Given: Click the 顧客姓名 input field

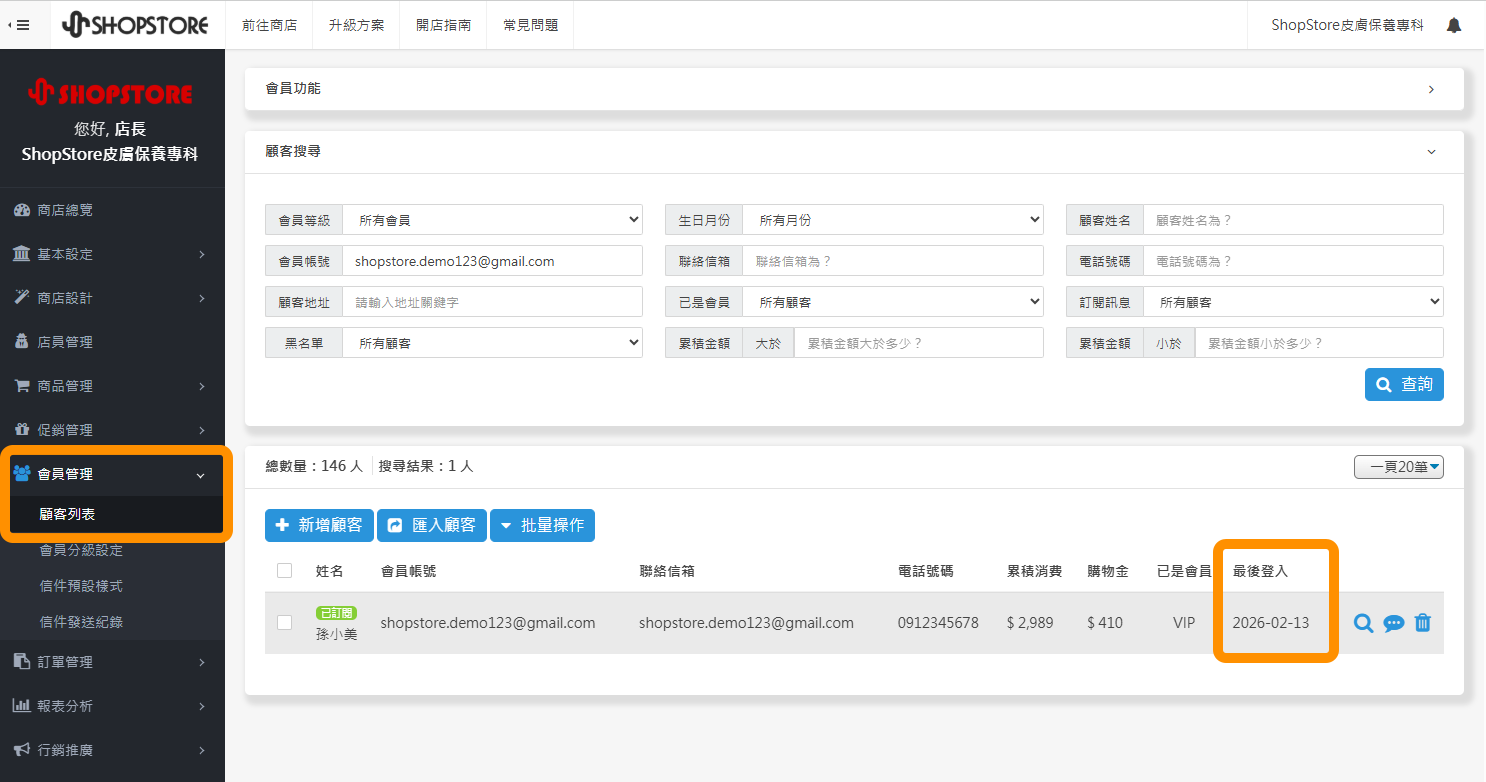Looking at the screenshot, I should (x=1292, y=220).
